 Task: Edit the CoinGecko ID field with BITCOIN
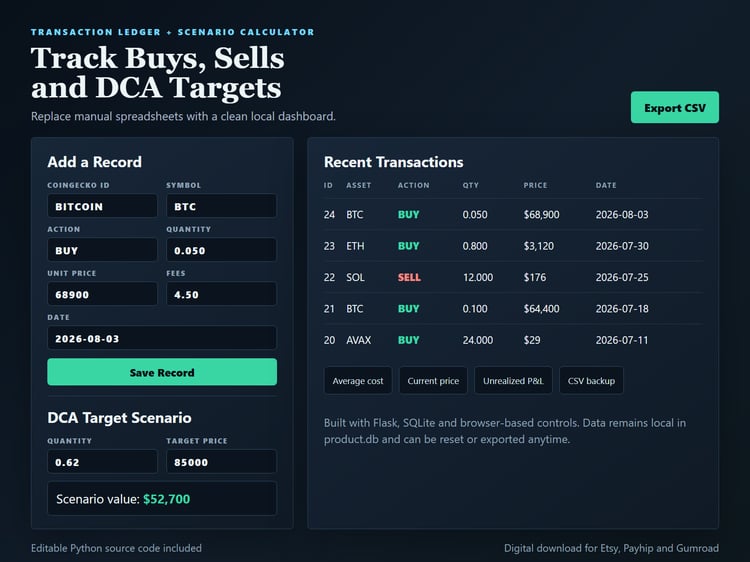tap(102, 206)
